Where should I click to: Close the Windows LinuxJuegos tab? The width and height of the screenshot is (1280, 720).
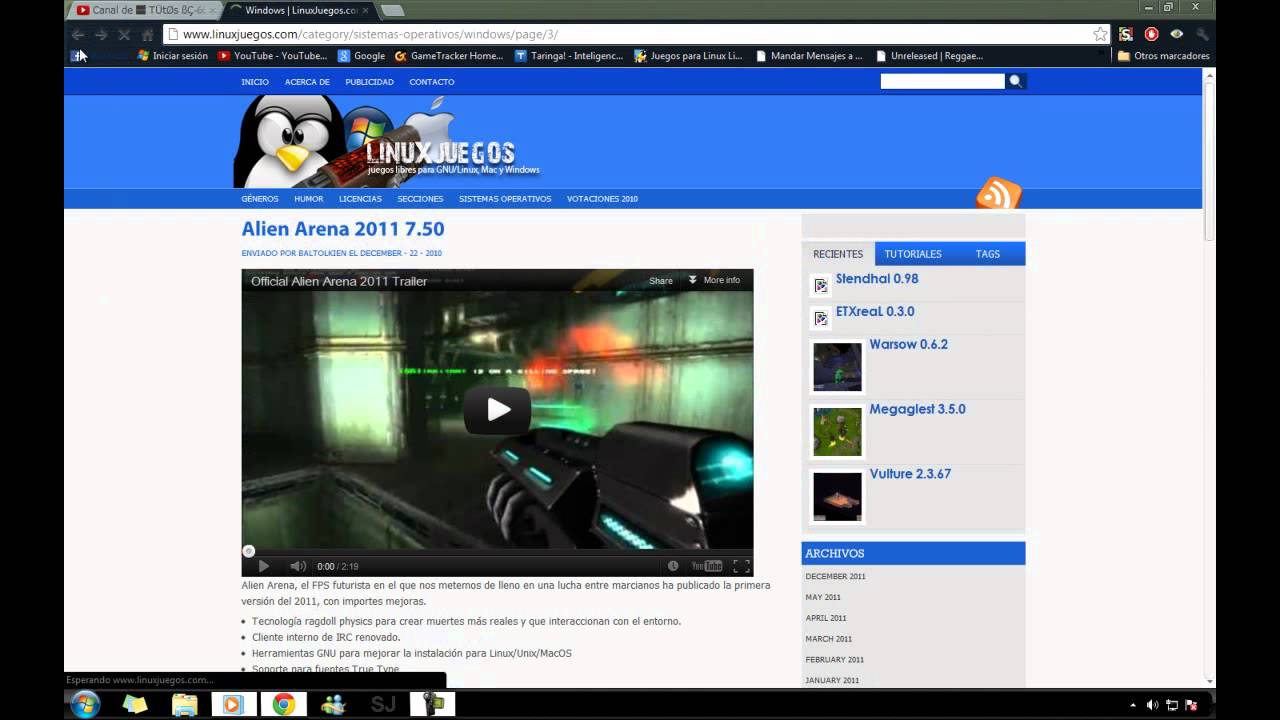(364, 10)
